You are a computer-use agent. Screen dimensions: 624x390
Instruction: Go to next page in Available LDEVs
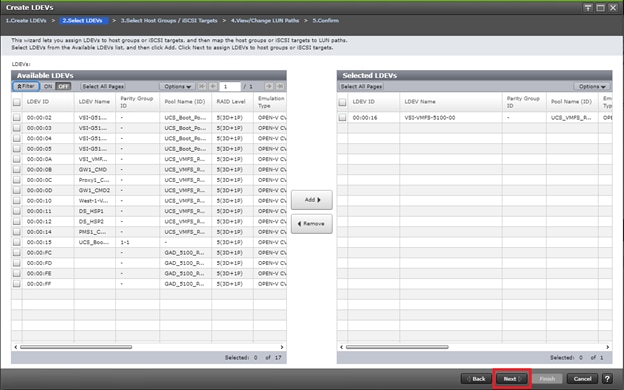tap(269, 86)
